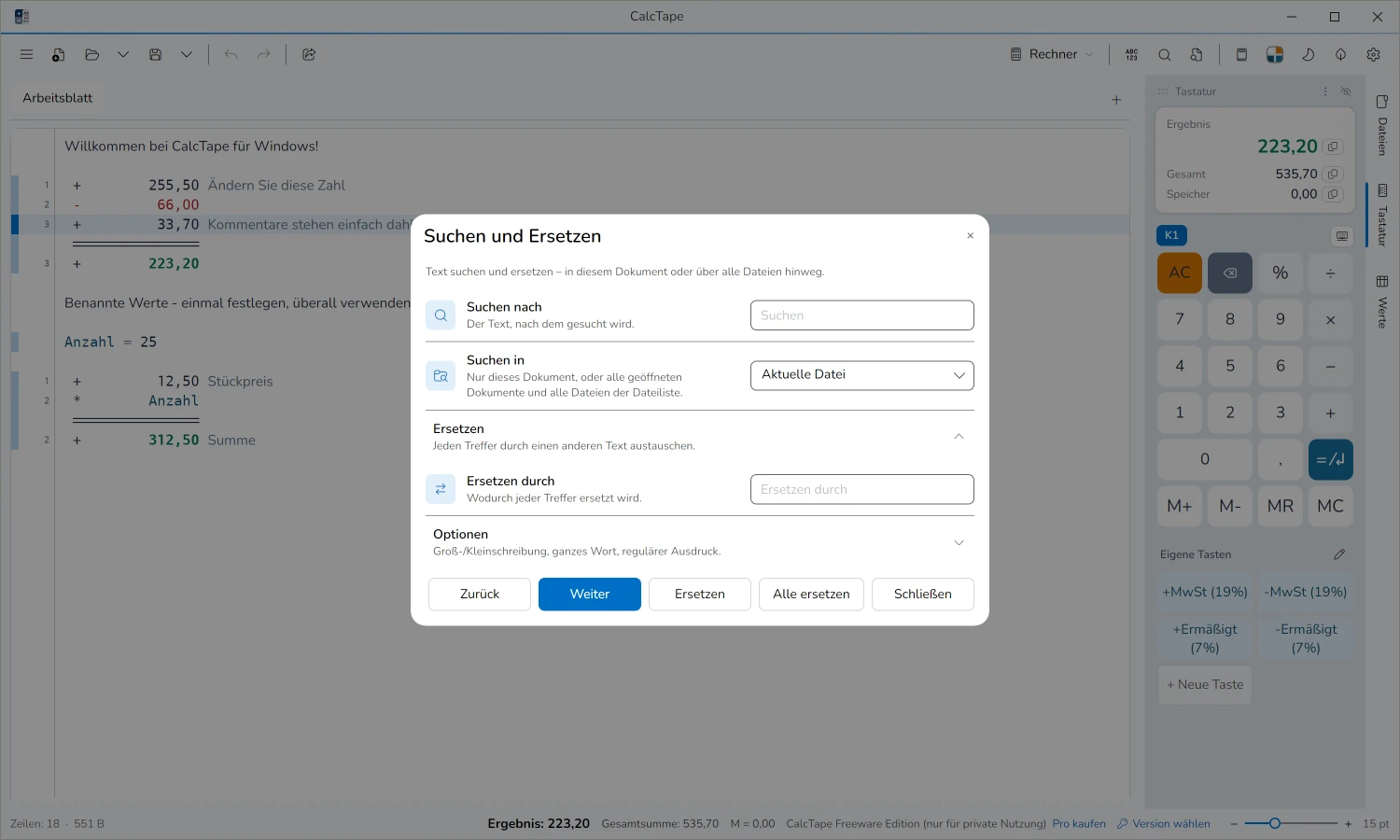
Task: Select the K1 keypad badge
Action: (x=1171, y=235)
